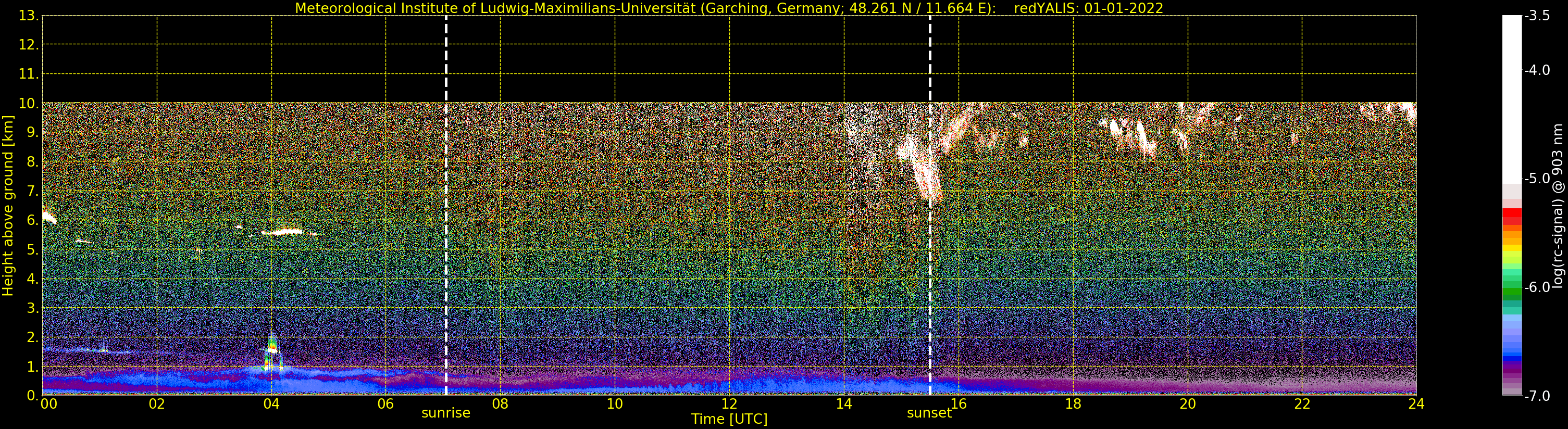1568x429 pixels.
Task: Click the '12' time axis tick label
Action: (x=729, y=404)
